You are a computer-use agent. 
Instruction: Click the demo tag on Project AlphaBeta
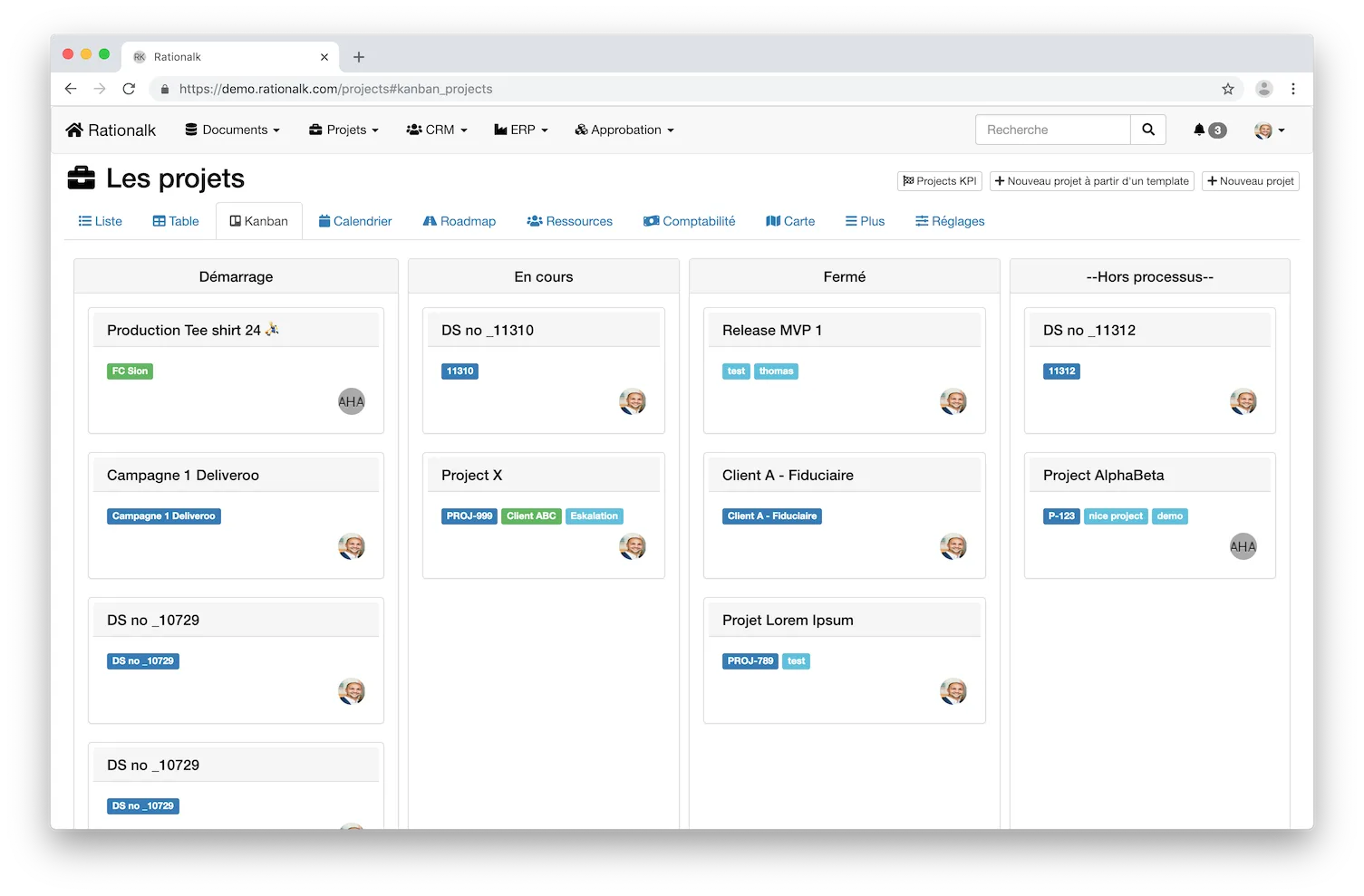[1170, 515]
